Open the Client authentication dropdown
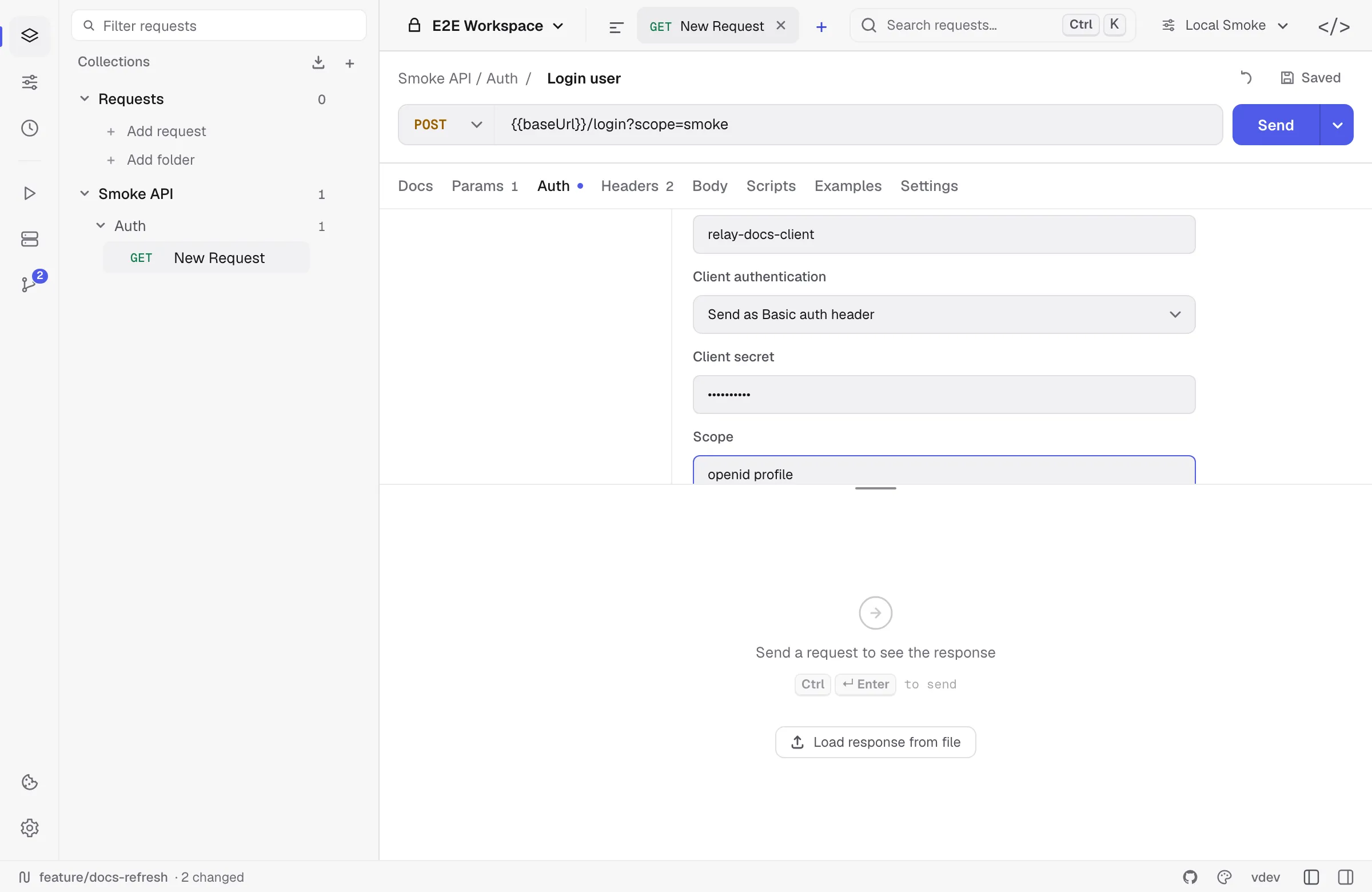The width and height of the screenshot is (1372, 892). (x=944, y=314)
